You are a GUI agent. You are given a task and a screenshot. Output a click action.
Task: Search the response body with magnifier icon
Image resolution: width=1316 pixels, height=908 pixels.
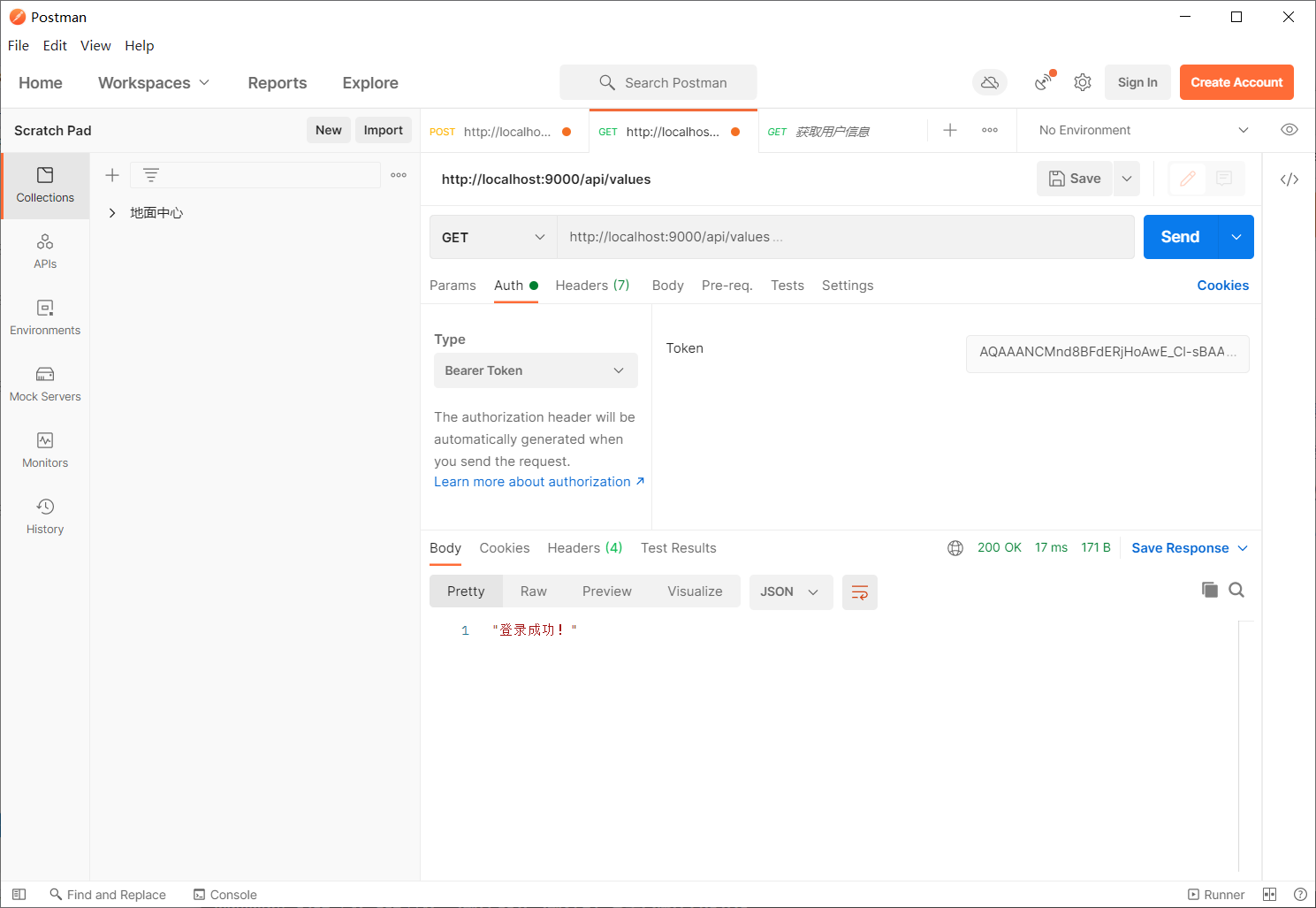[1236, 590]
